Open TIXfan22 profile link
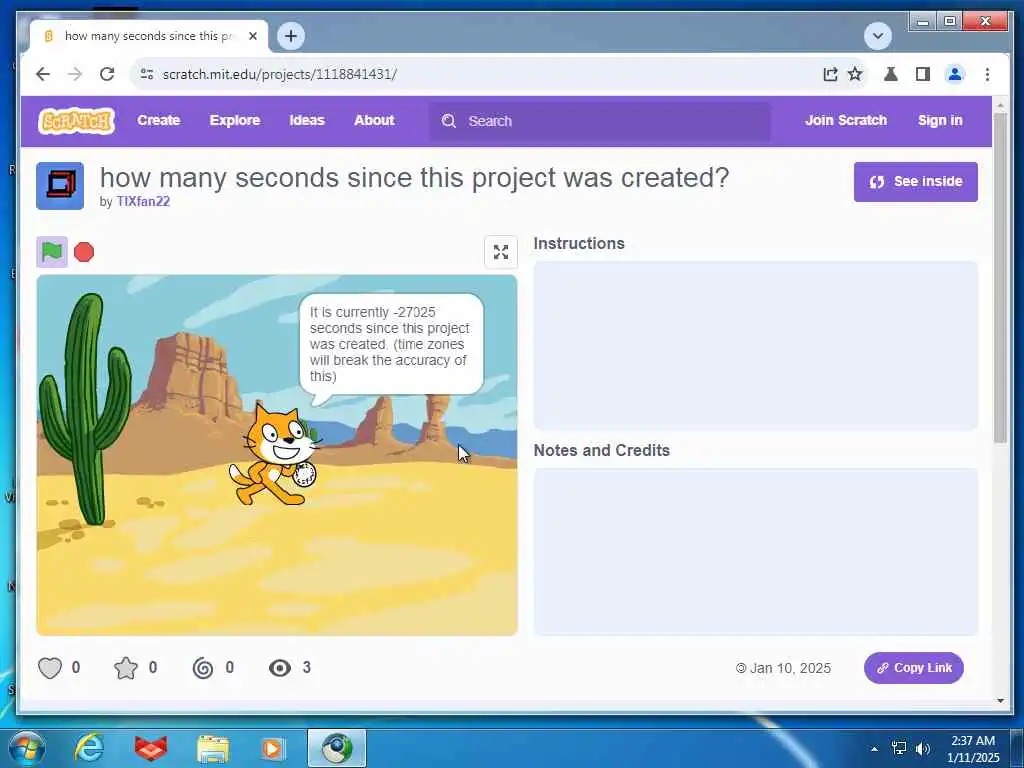Screen dimensions: 1024x768 143,202
